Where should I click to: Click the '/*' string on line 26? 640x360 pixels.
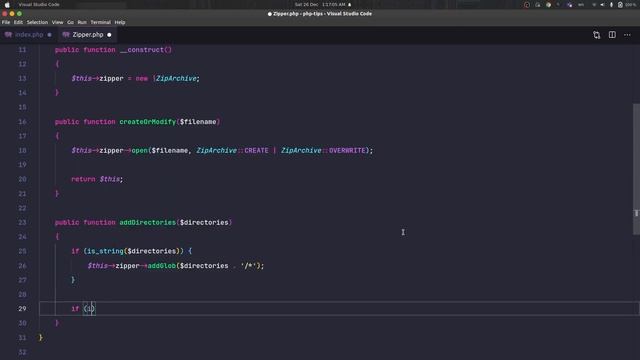coord(249,266)
